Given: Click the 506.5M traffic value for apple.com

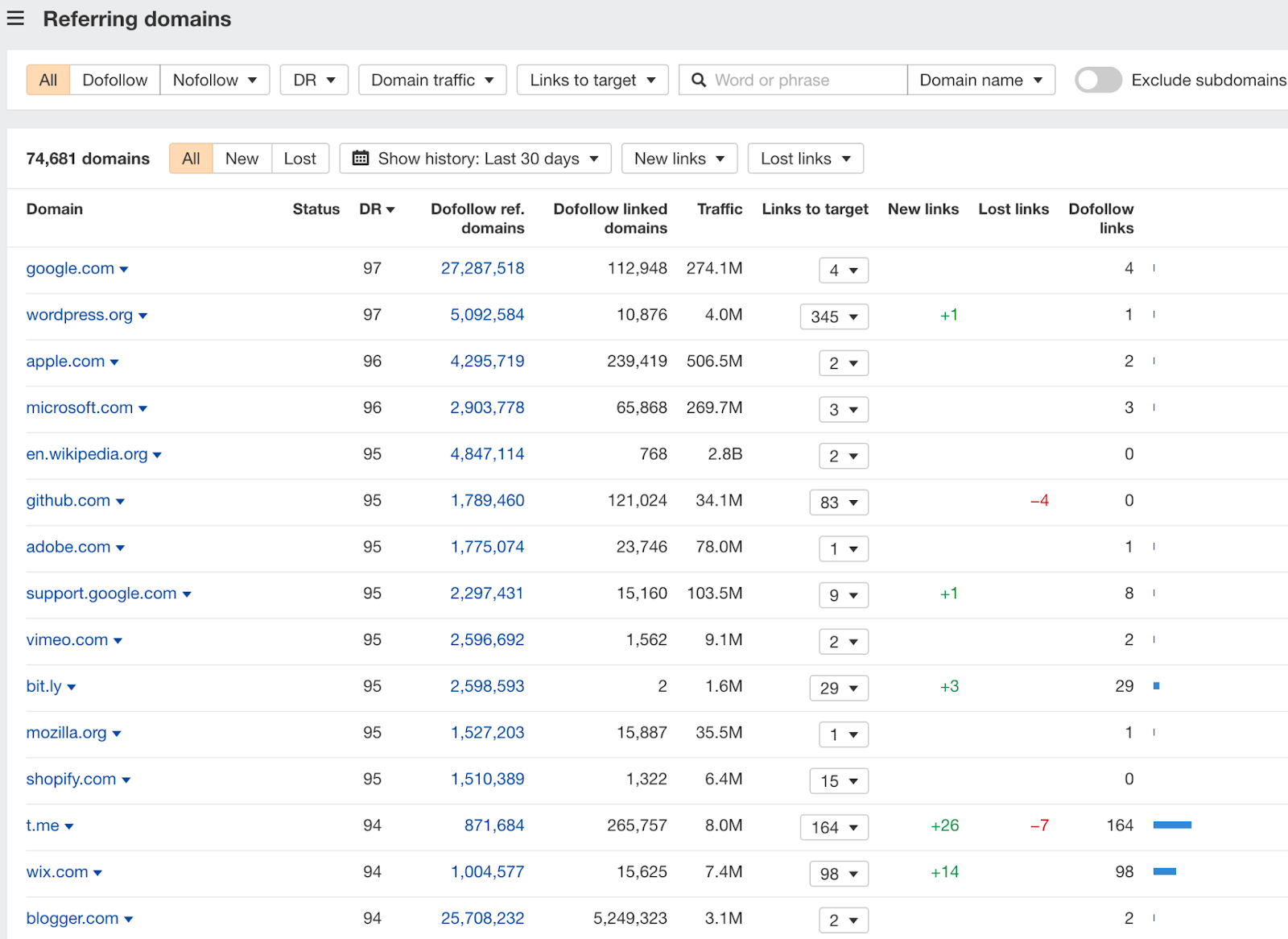Looking at the screenshot, I should [714, 362].
